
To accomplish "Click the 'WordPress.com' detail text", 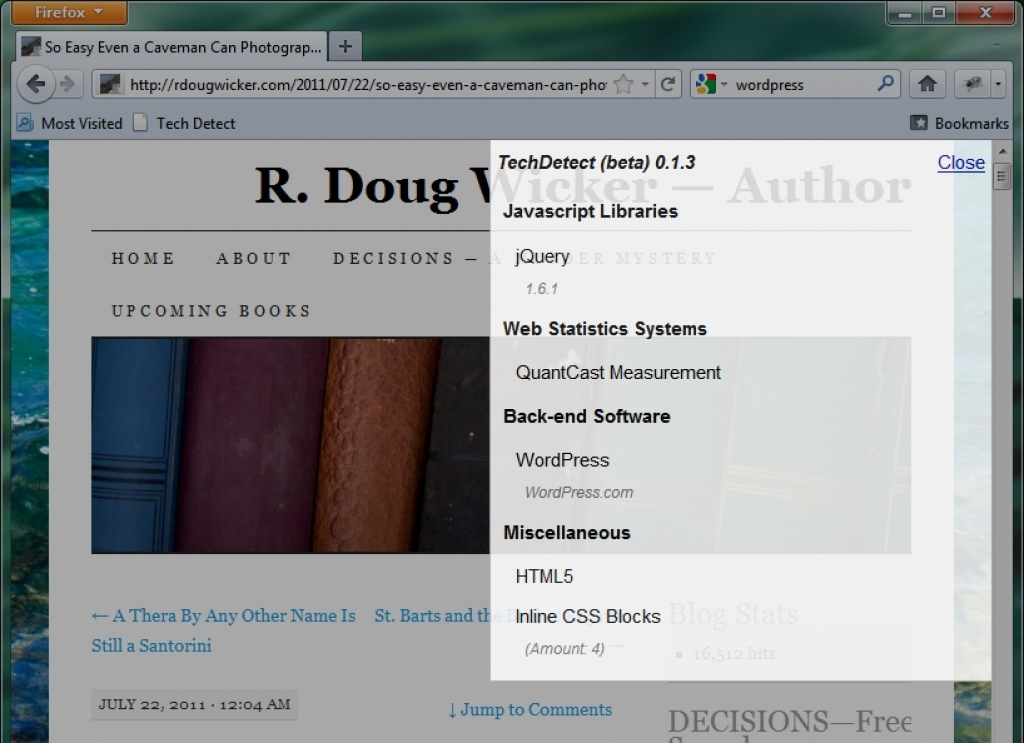I will [x=579, y=492].
